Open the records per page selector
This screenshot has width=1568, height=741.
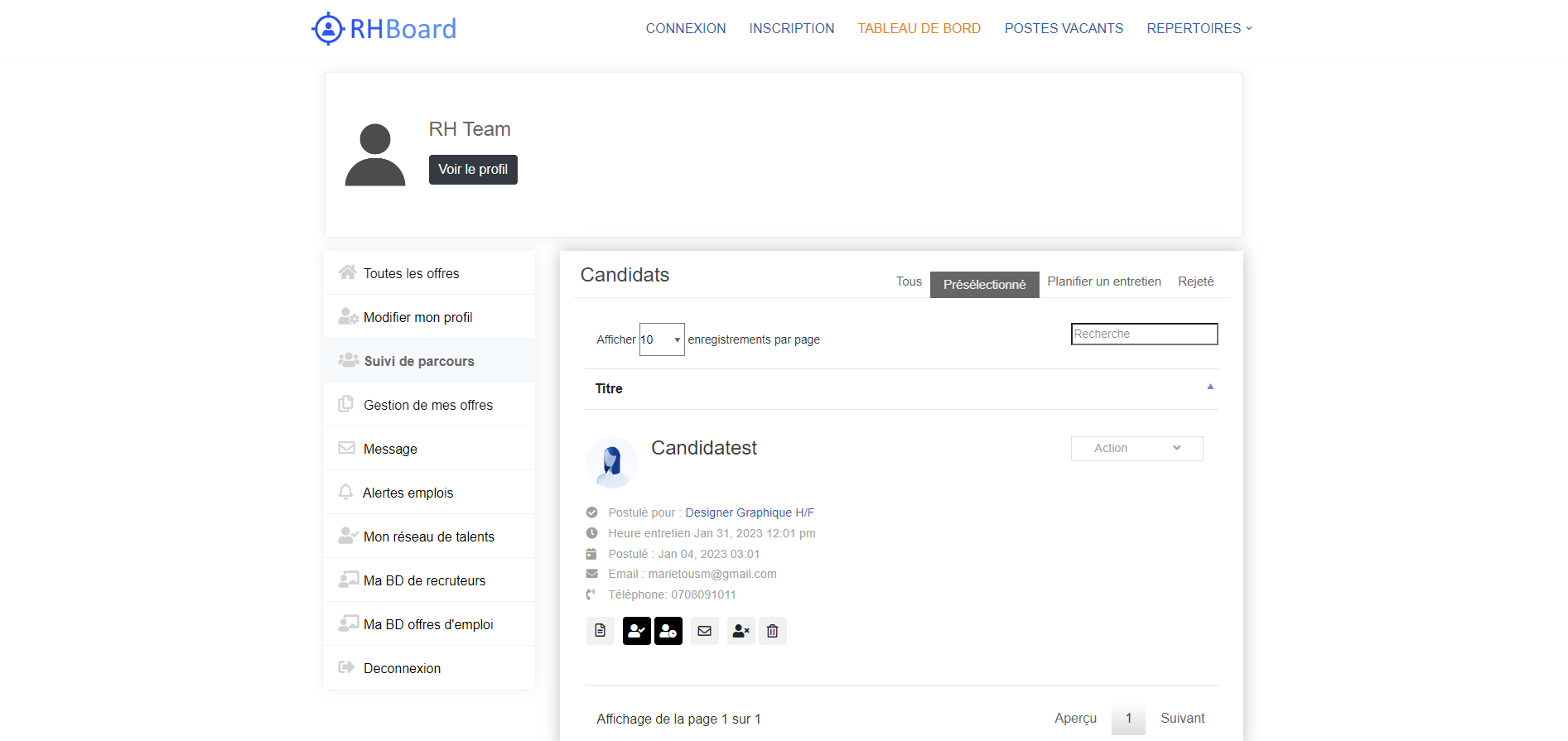coord(661,339)
